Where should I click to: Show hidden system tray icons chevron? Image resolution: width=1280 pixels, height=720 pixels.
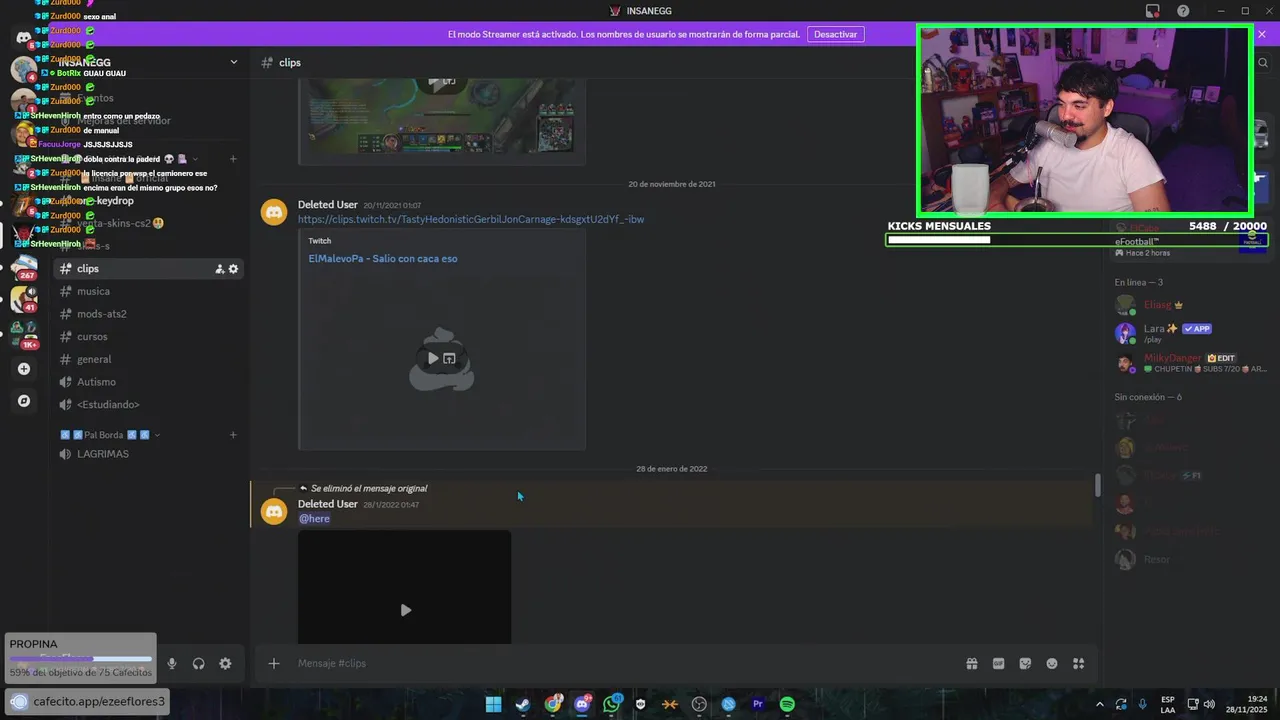click(x=1100, y=704)
